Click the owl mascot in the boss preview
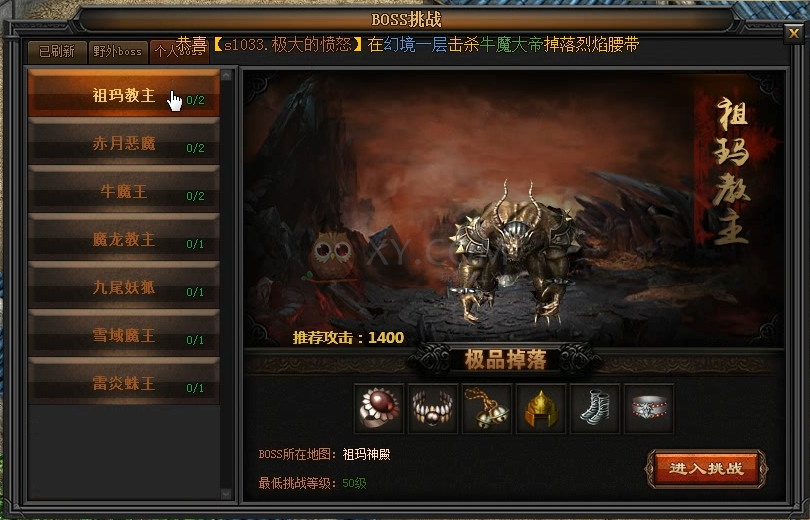 330,257
